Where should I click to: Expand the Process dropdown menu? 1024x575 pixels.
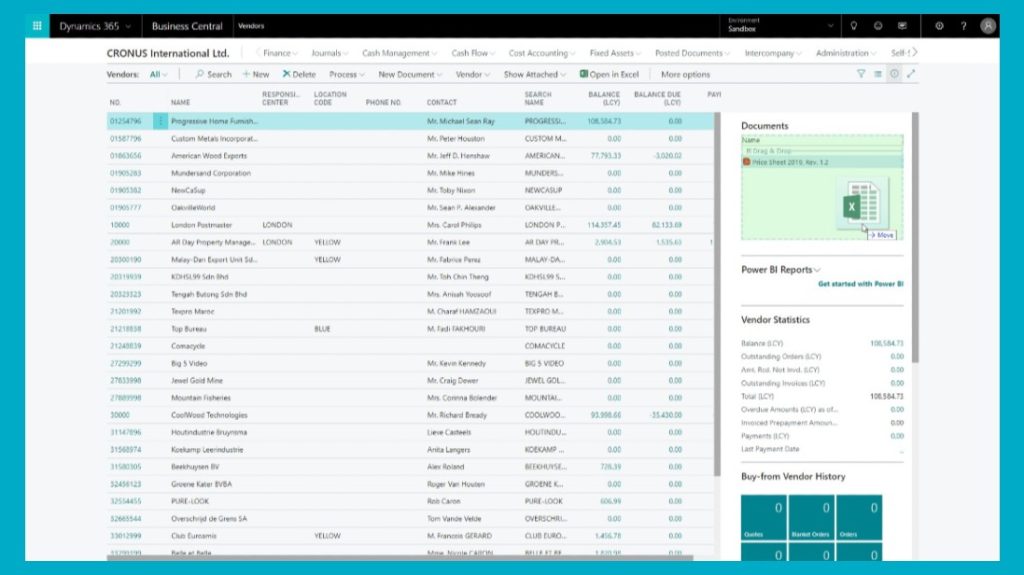347,74
